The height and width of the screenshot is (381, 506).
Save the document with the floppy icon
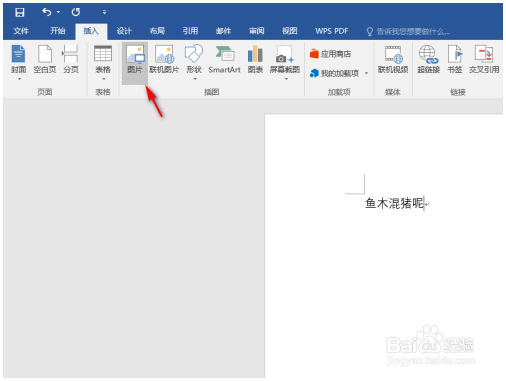coord(20,12)
